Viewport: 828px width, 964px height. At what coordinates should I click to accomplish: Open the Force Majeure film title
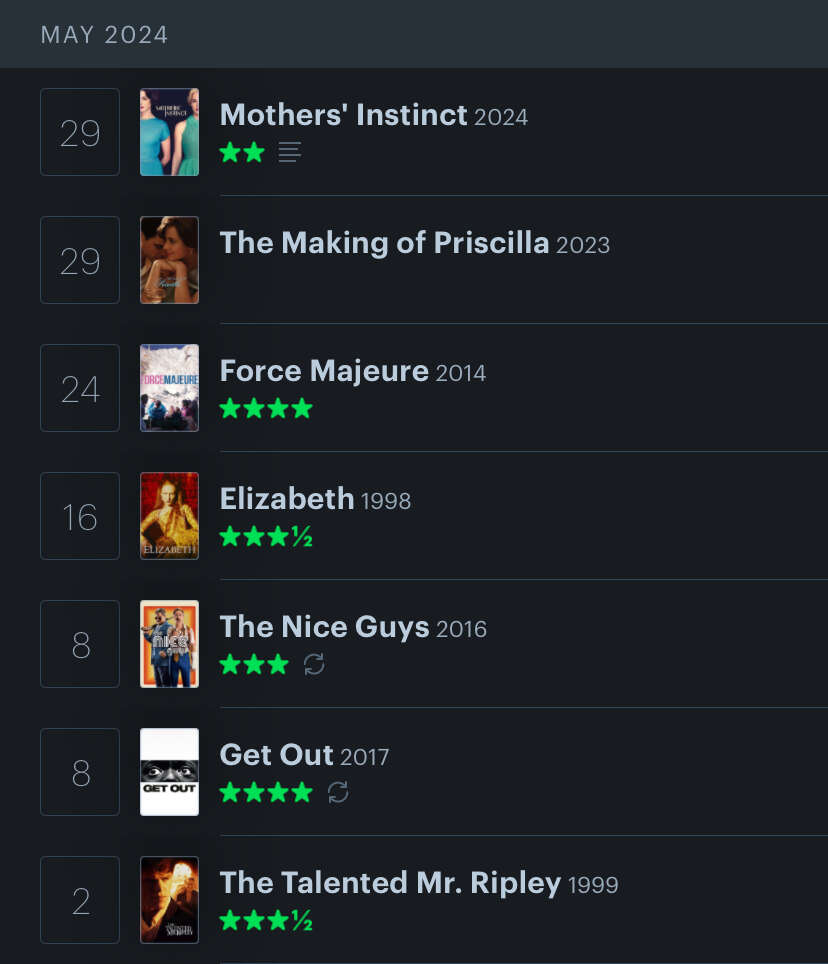tap(324, 371)
